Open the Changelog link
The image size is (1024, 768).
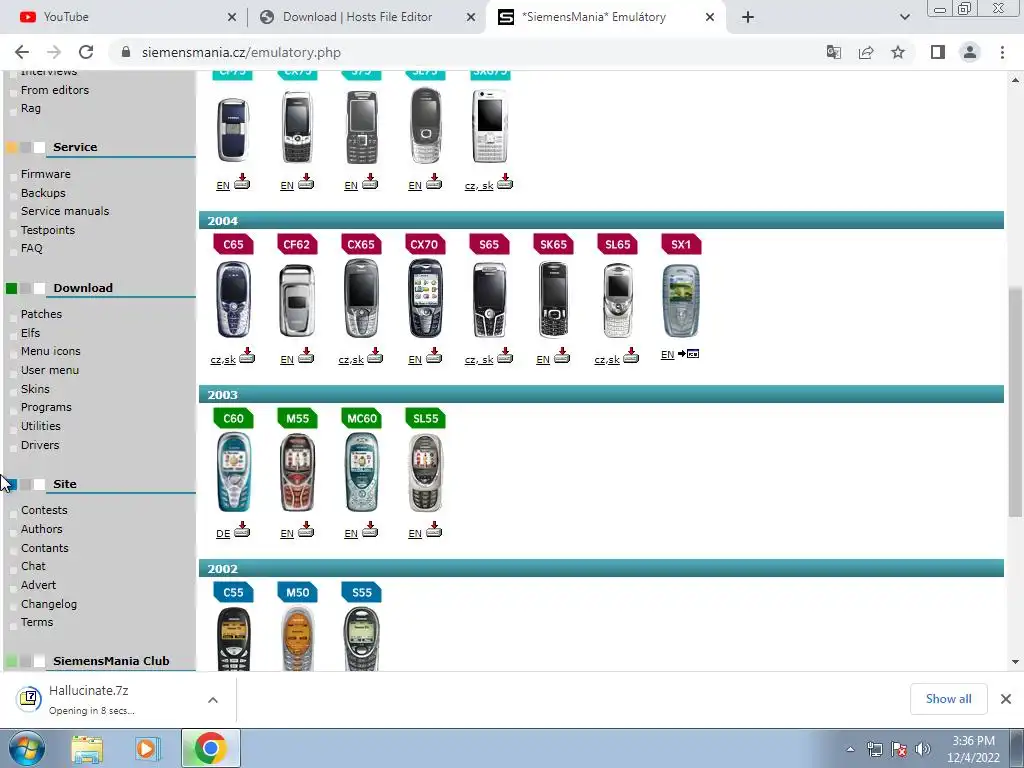pyautogui.click(x=49, y=604)
